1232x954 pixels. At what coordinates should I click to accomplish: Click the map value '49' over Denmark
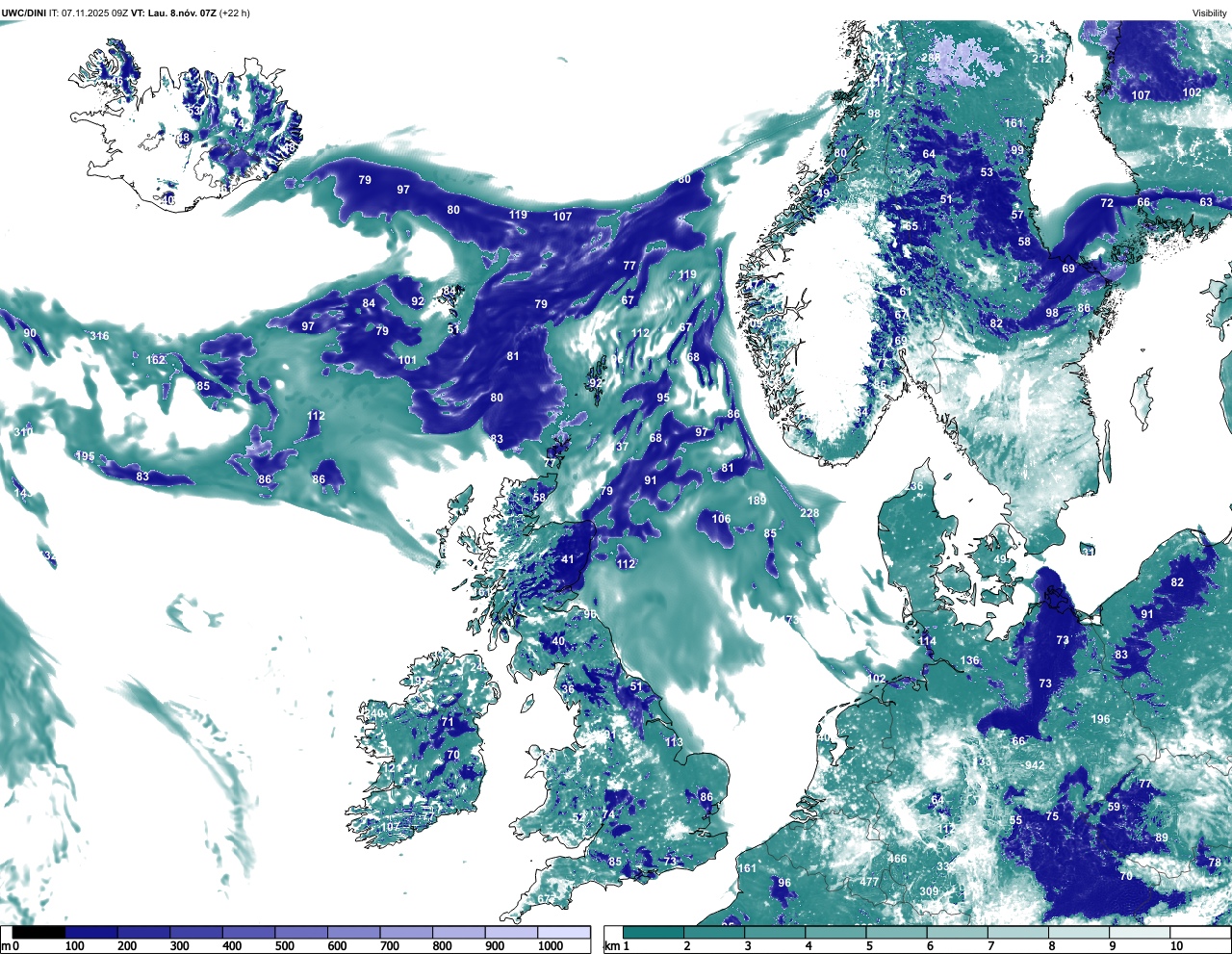pos(1000,559)
